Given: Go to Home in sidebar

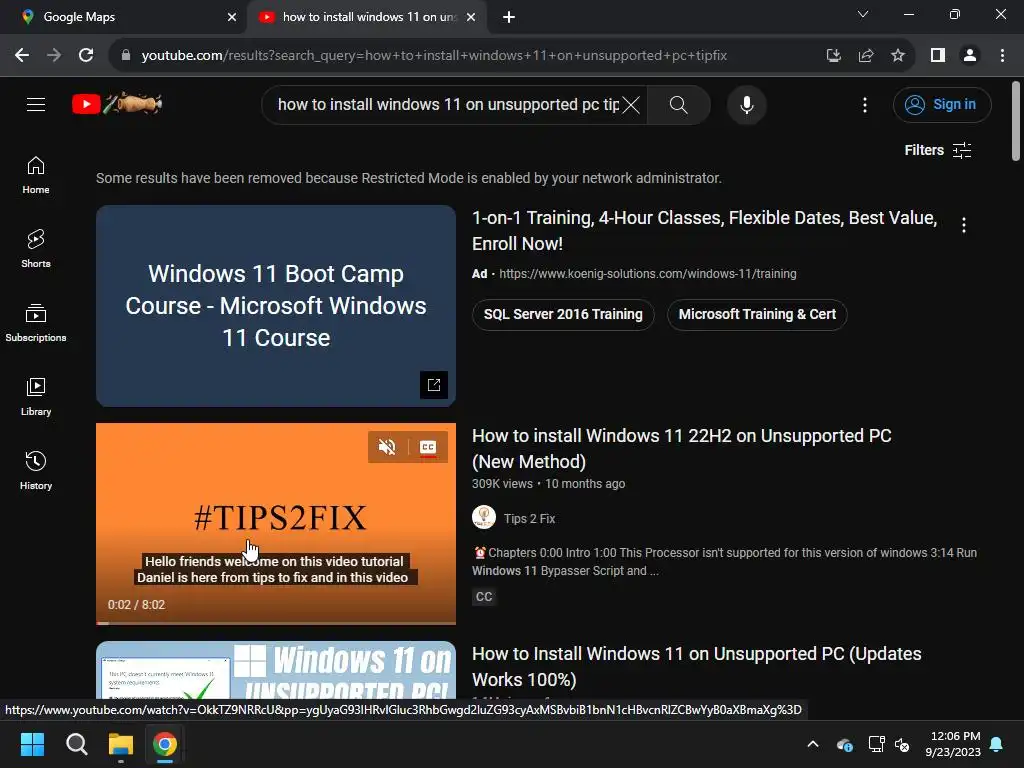Looking at the screenshot, I should pos(36,175).
